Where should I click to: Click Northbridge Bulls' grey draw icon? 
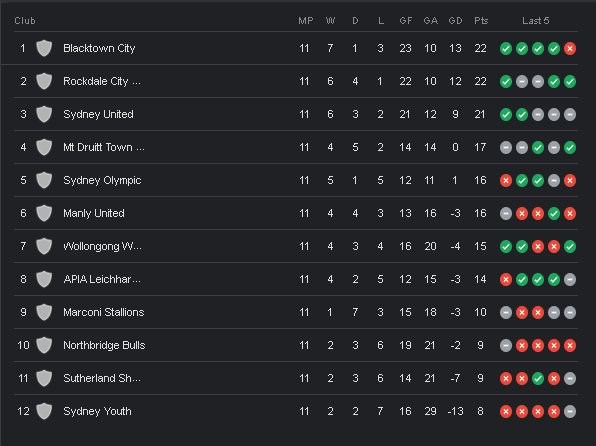coord(506,345)
